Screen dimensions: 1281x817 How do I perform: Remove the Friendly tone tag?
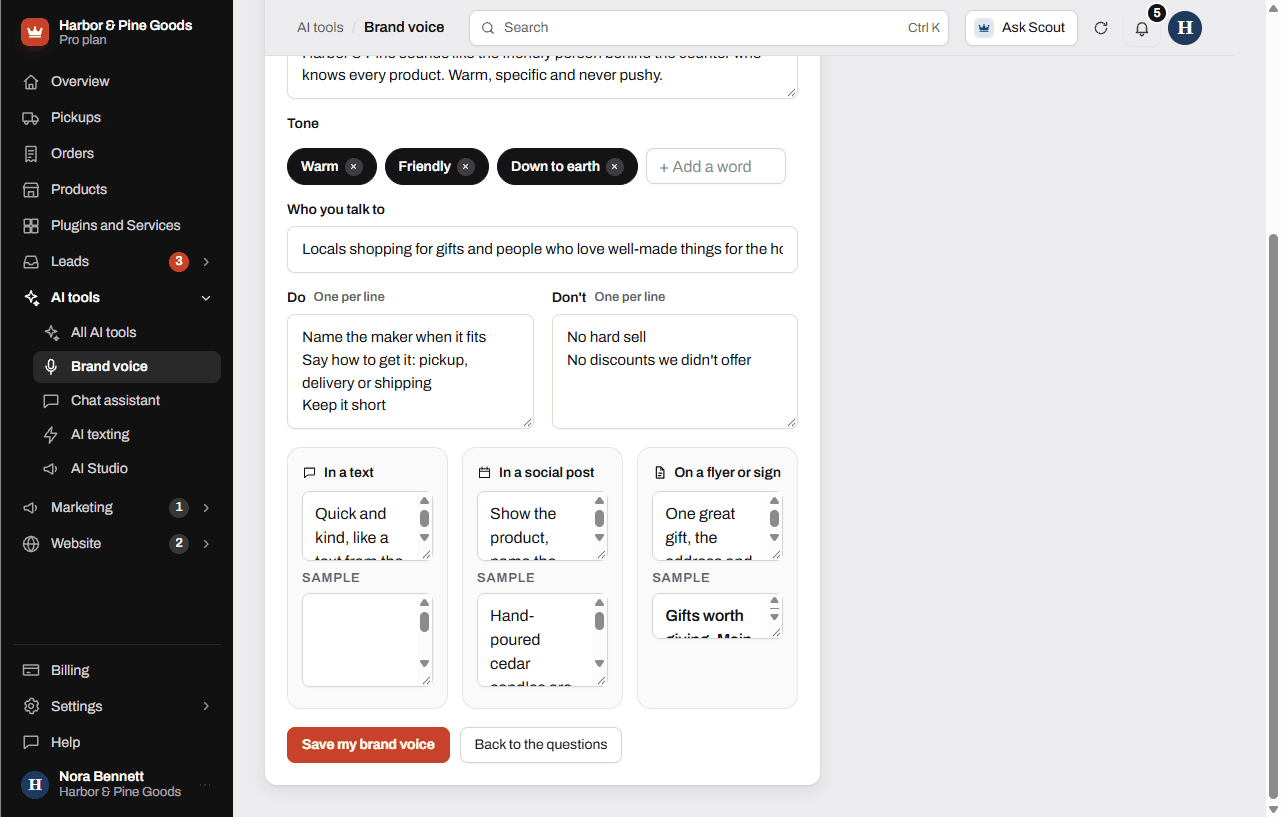click(466, 167)
